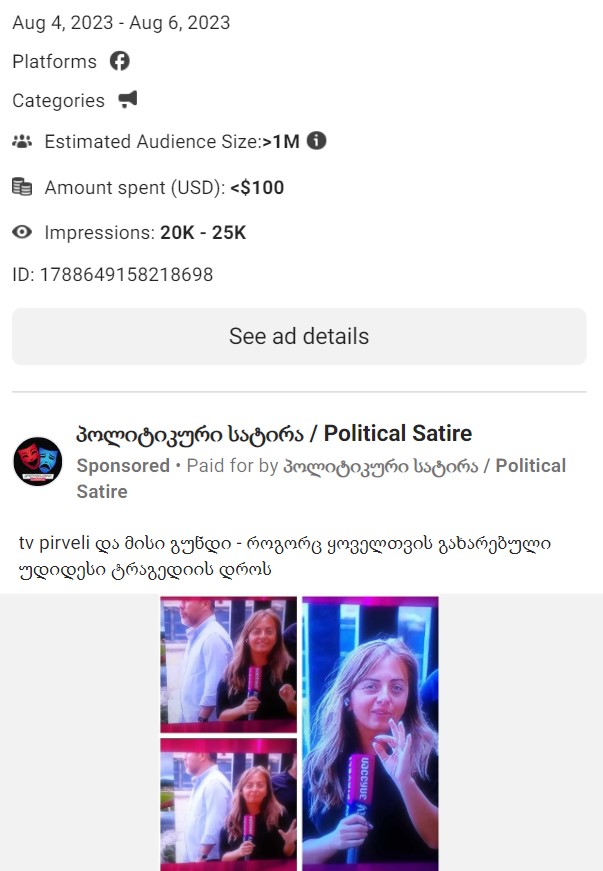The image size is (603, 871).
Task: Open the Political Satire page title link
Action: click(274, 433)
